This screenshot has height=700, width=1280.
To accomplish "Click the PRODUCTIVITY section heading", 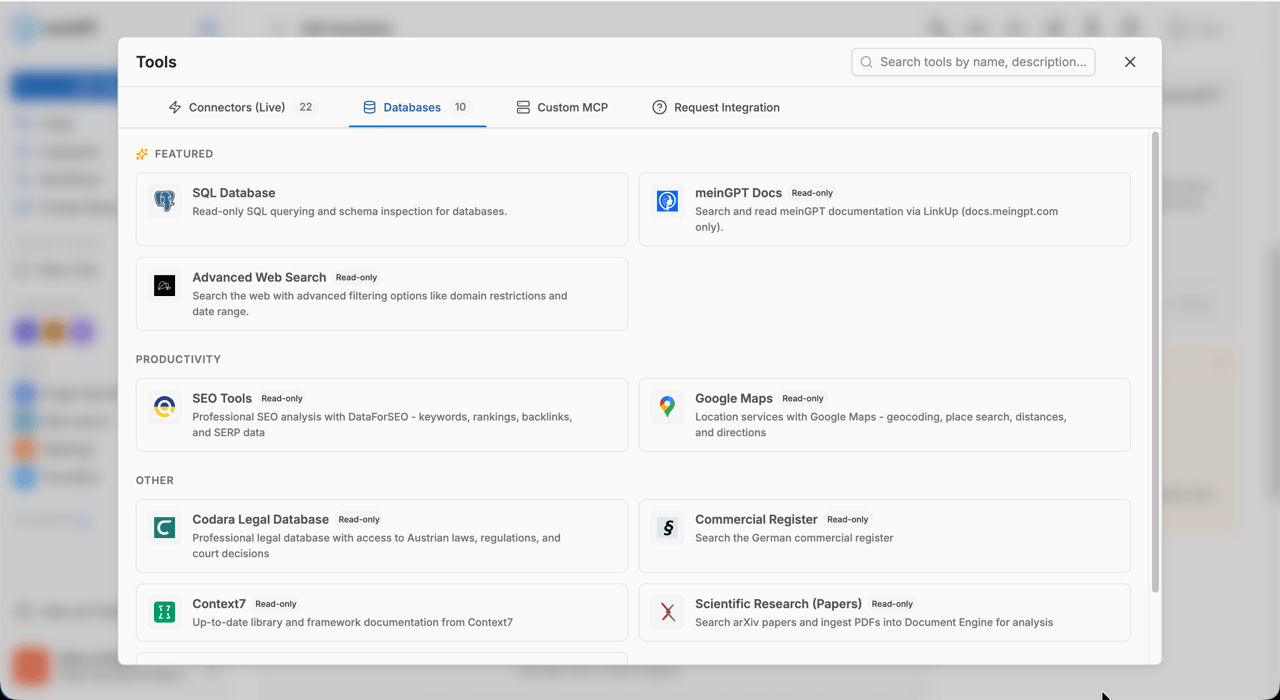I will click(179, 359).
